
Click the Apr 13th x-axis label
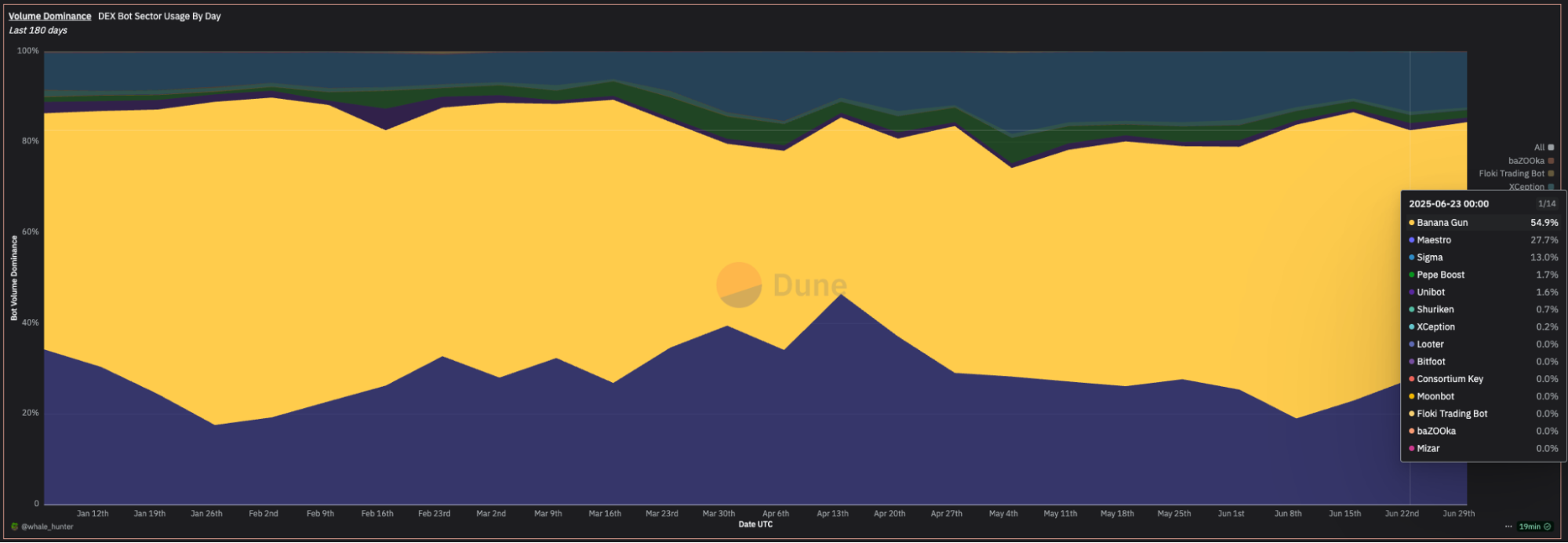click(x=832, y=513)
